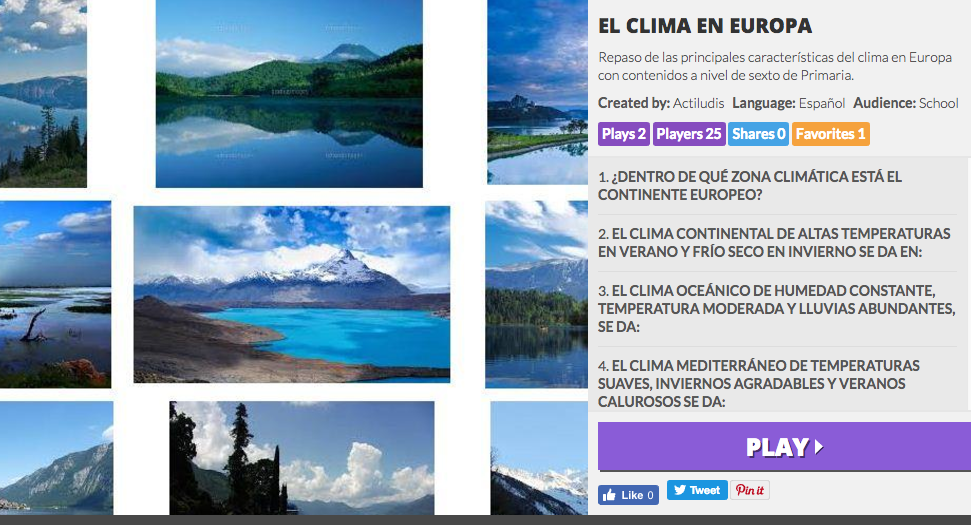Open the rocky mountain image at bottom left
971x525 pixels.
[x=56, y=458]
